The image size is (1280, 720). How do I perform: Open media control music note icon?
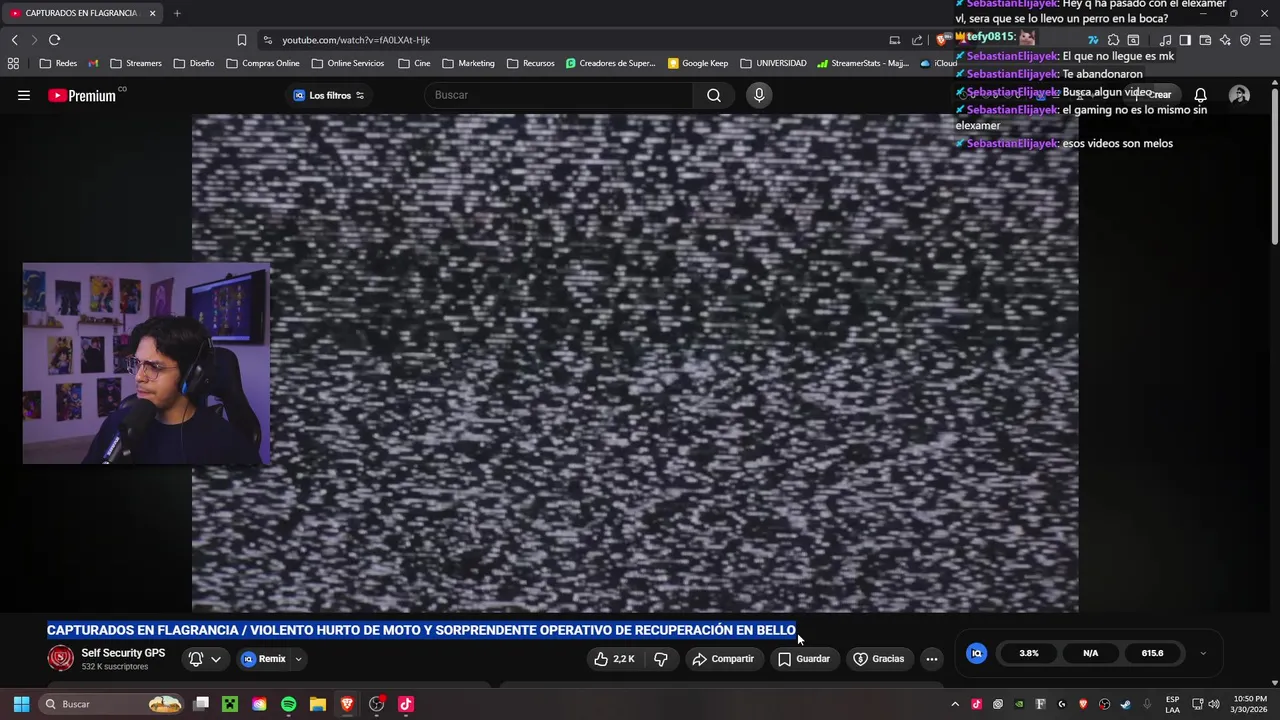tap(1165, 40)
